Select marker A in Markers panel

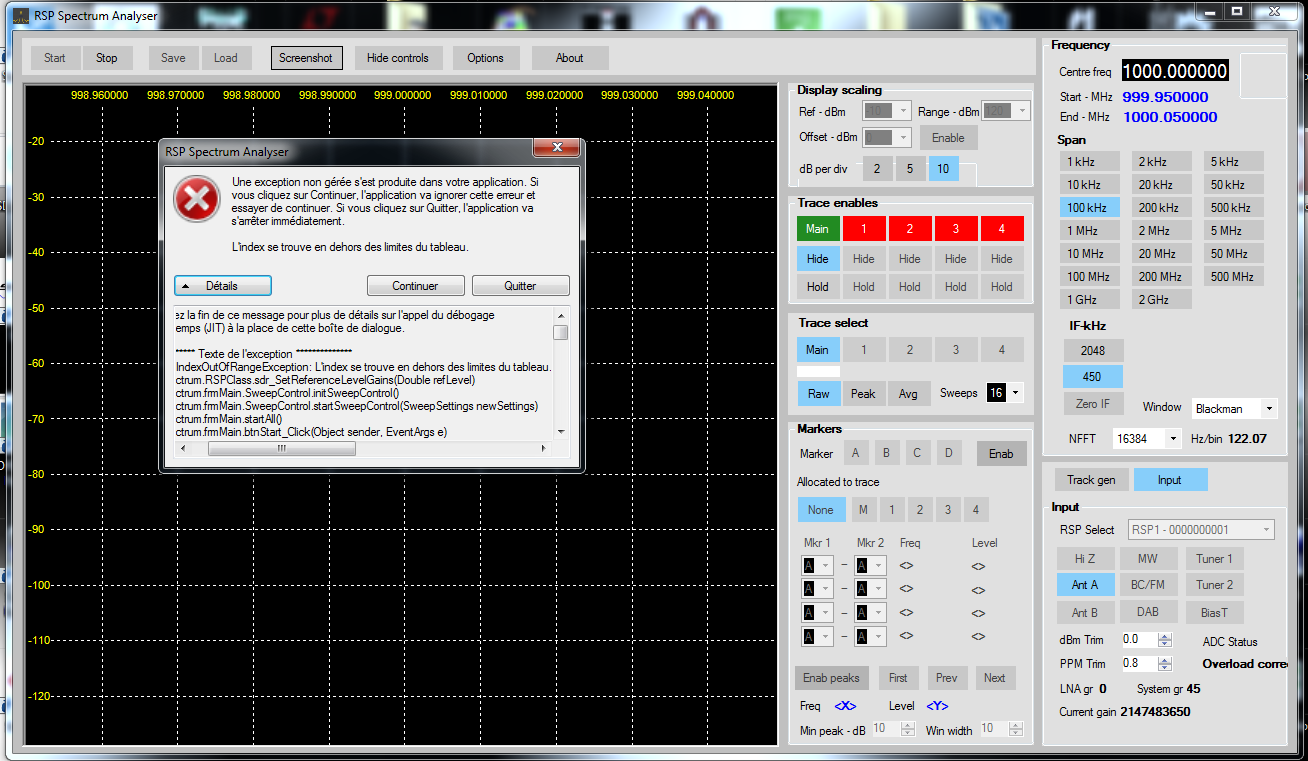855,453
